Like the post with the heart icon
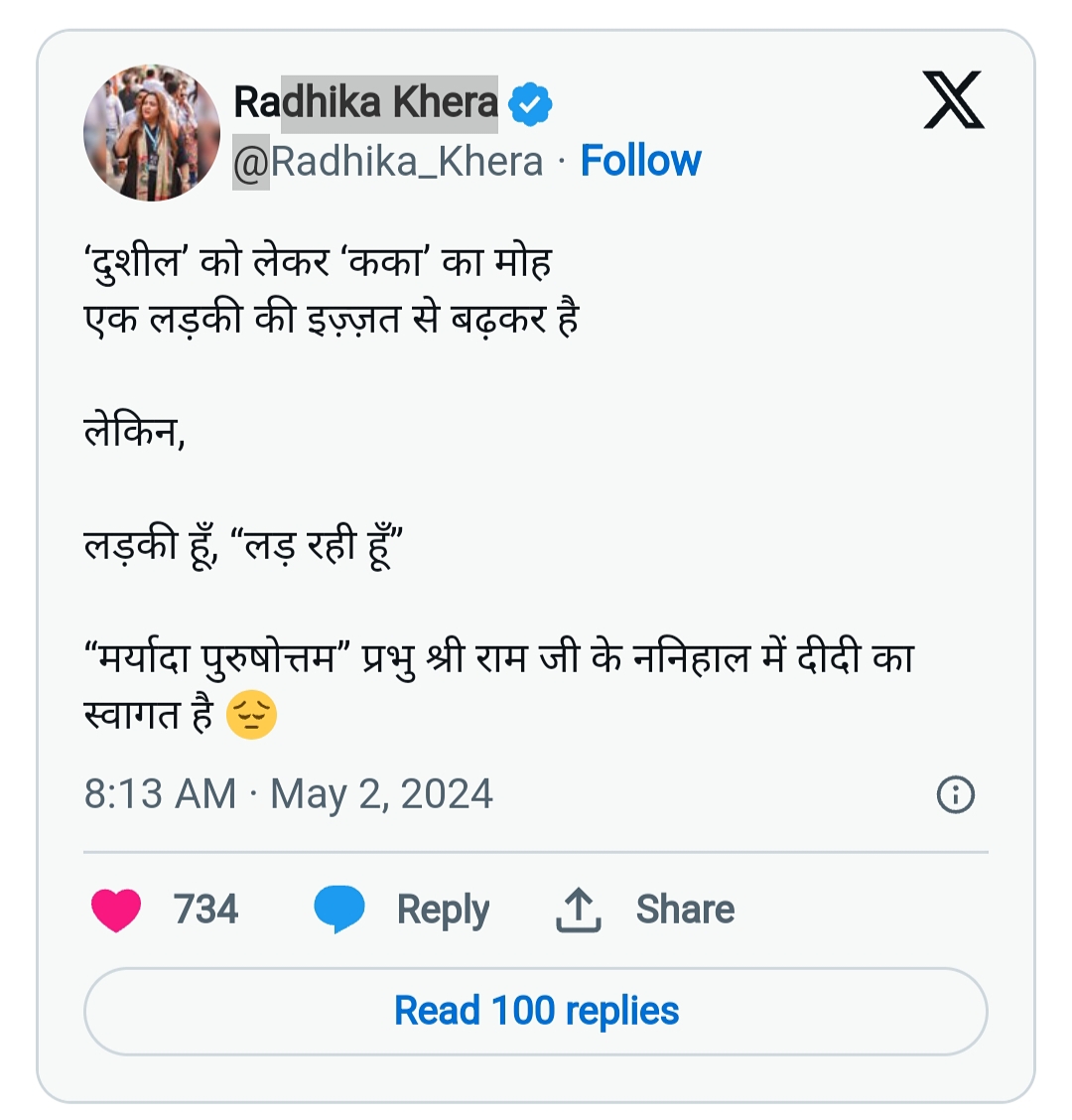Image resolution: width=1072 pixels, height=1120 pixels. (x=116, y=910)
